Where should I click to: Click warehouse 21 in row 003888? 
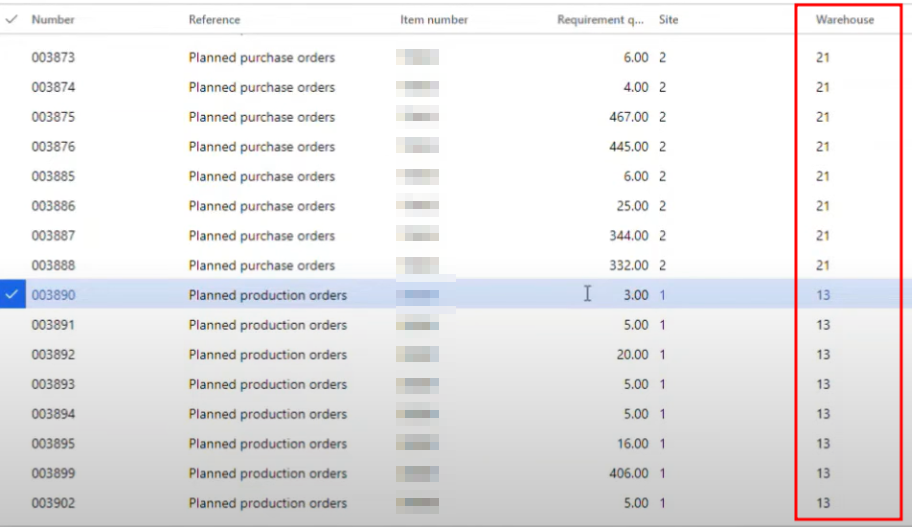822,265
